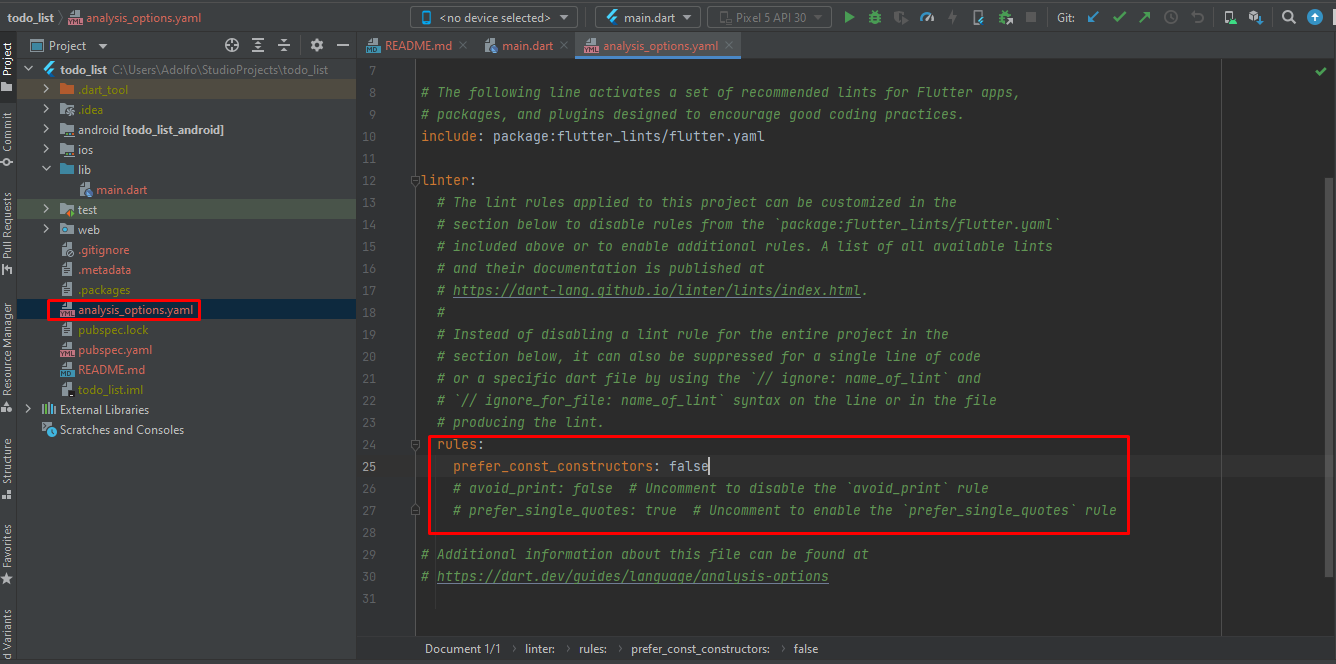This screenshot has width=1336, height=664.
Task: Open the dart-lang linter lints link
Action: pos(657,290)
